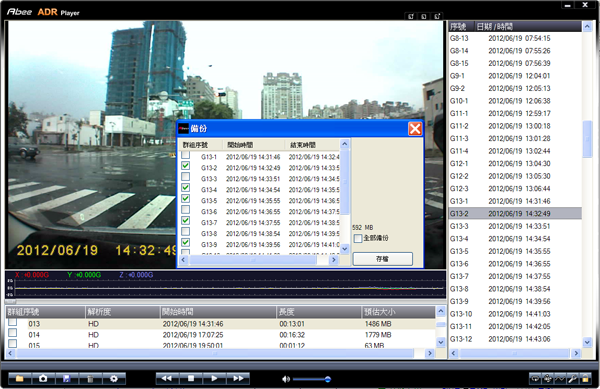The width and height of the screenshot is (600, 389).
Task: Tick the checkbox for group 013
Action: point(13,322)
